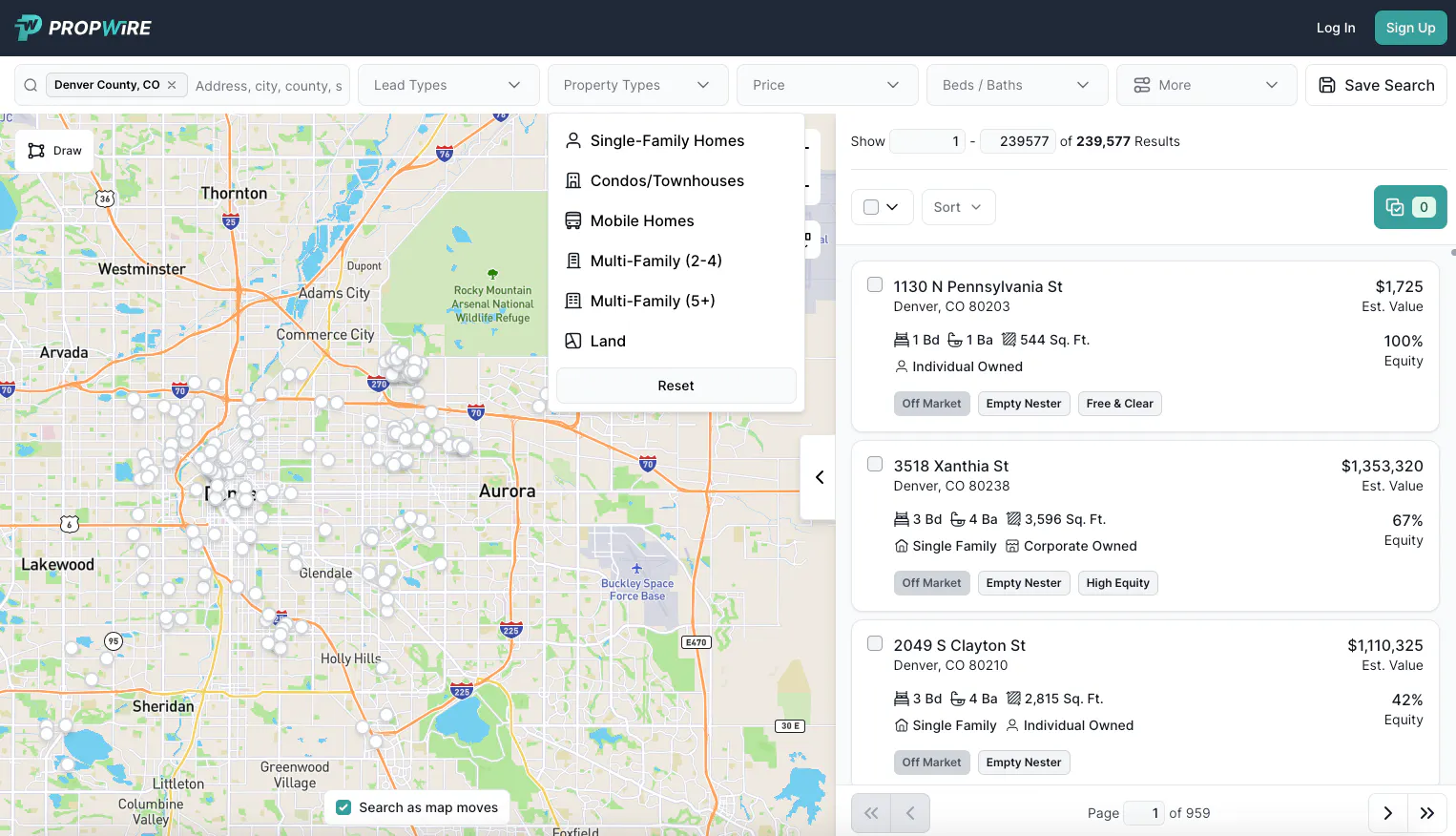Go to the next results page
This screenshot has height=836, width=1456.
point(1387,813)
